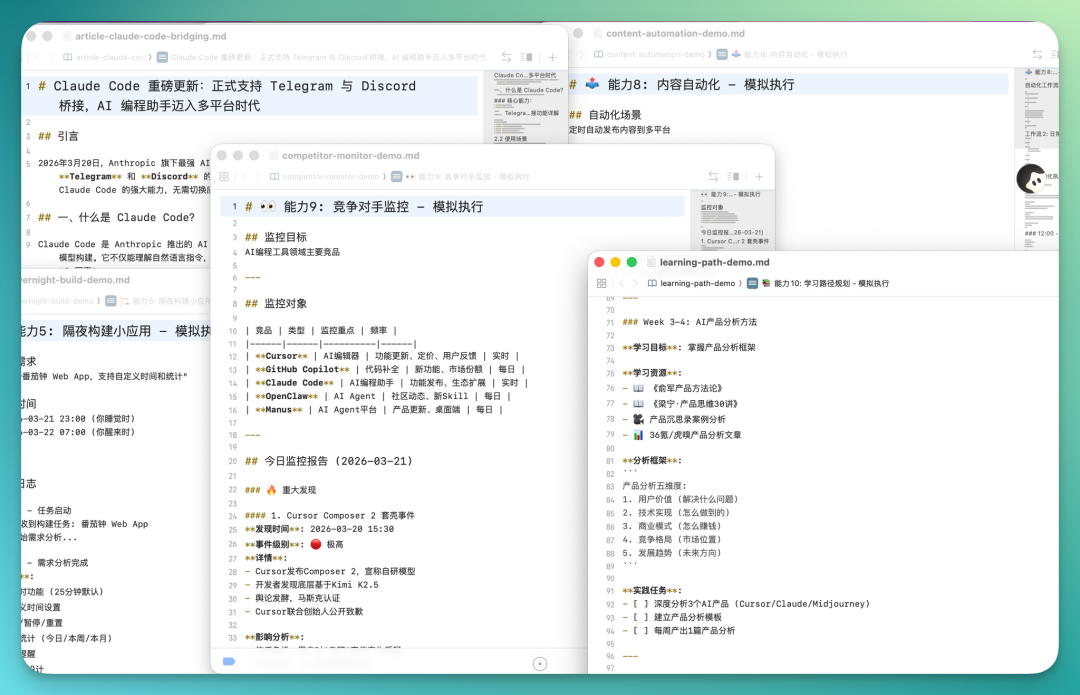
Task: Click content-automation-demo.md window title
Action: coord(675,34)
